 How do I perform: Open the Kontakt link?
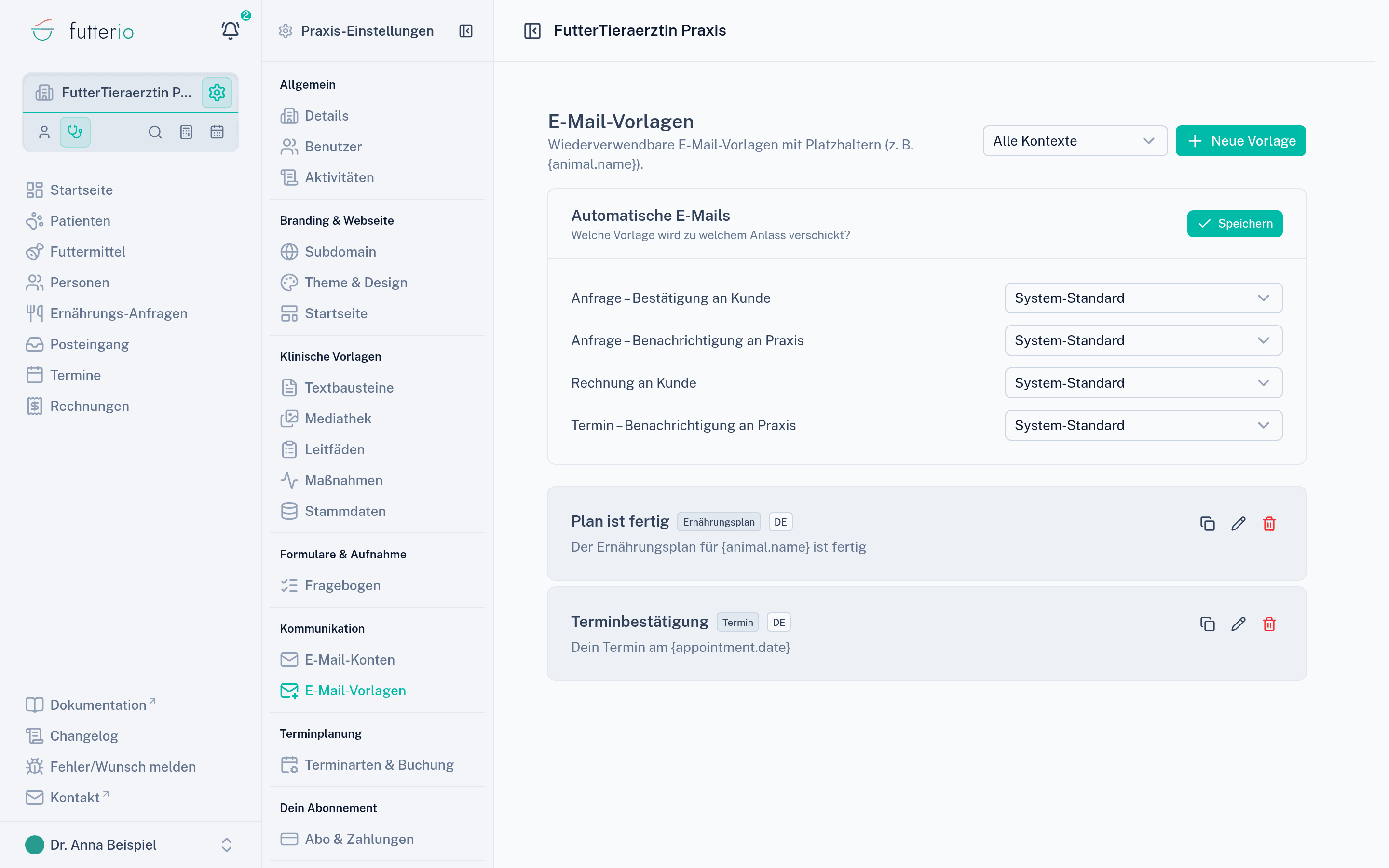(68, 798)
